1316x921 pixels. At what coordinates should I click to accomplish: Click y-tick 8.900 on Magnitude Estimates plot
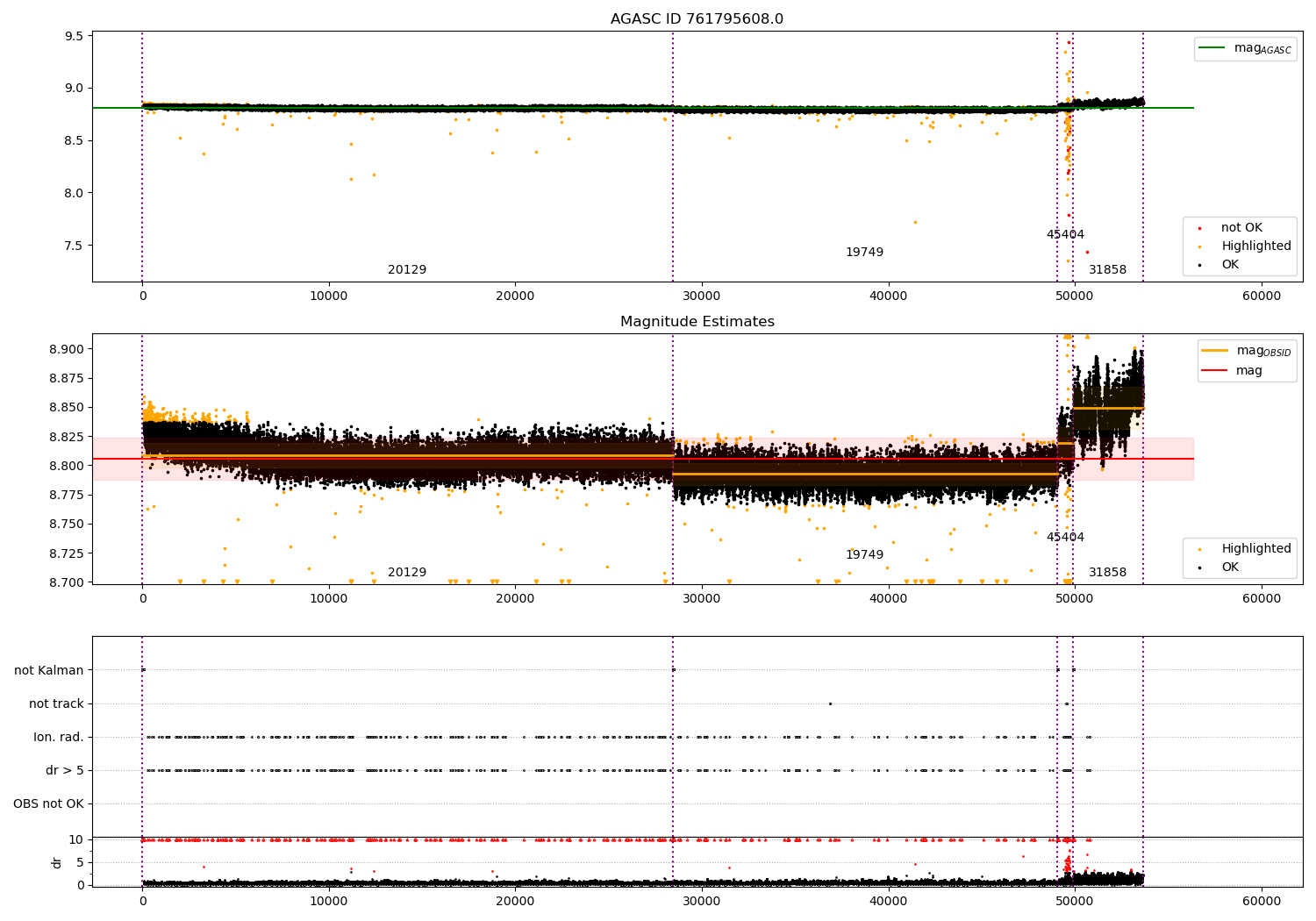[67, 349]
